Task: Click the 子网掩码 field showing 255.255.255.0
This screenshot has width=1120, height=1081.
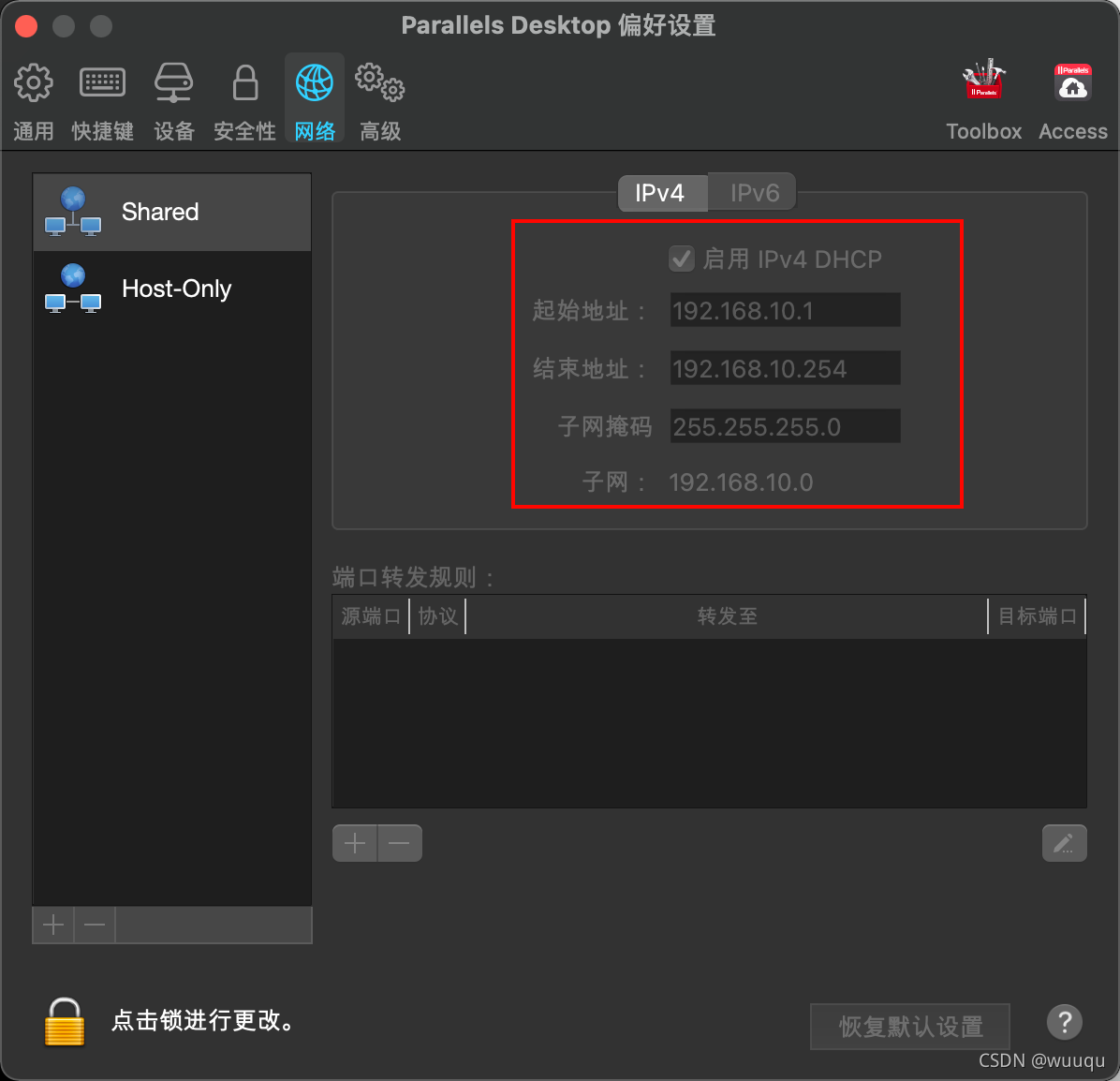Action: tap(785, 426)
